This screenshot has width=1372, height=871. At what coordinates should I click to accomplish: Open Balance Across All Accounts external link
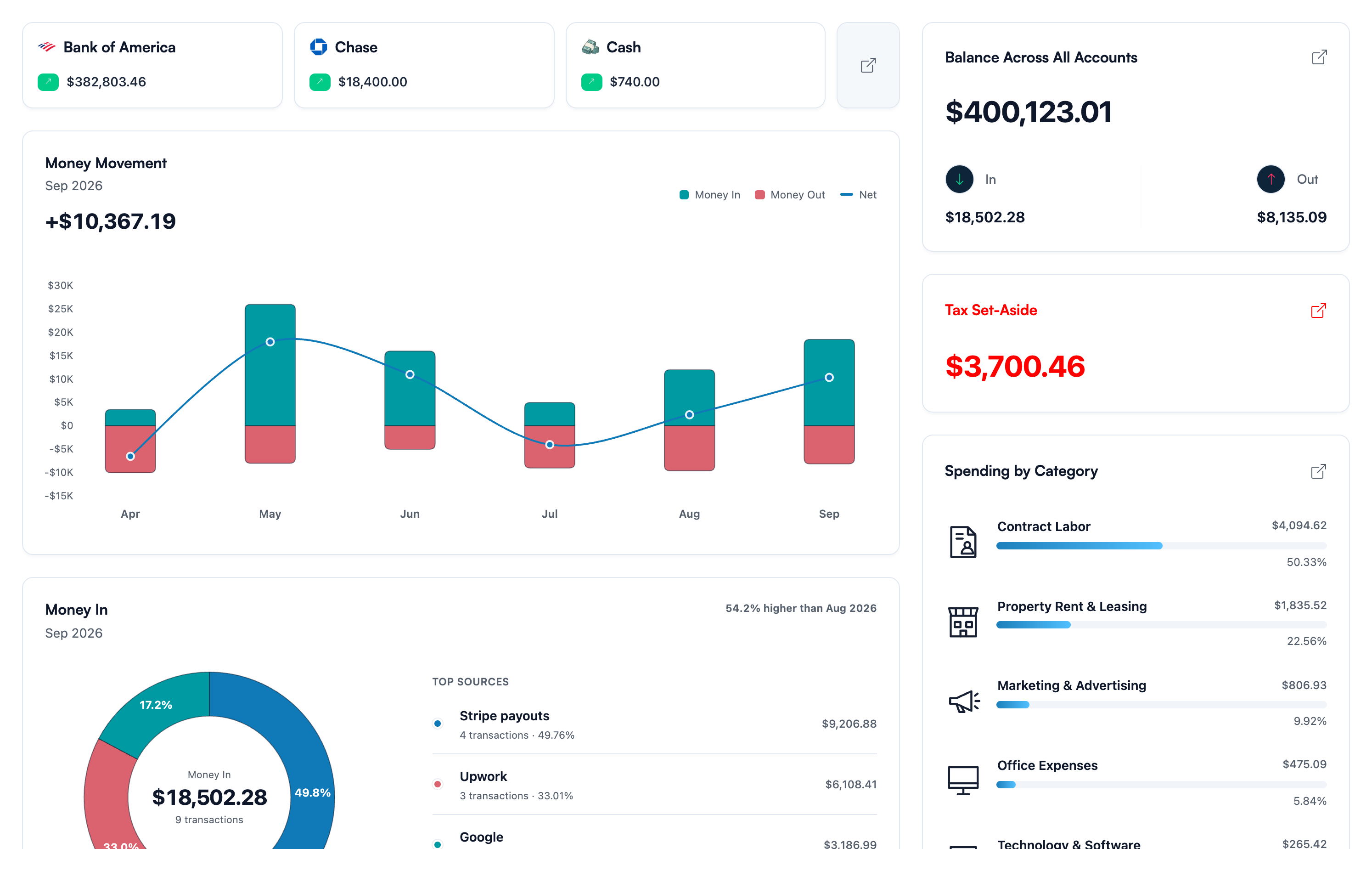tap(1319, 57)
